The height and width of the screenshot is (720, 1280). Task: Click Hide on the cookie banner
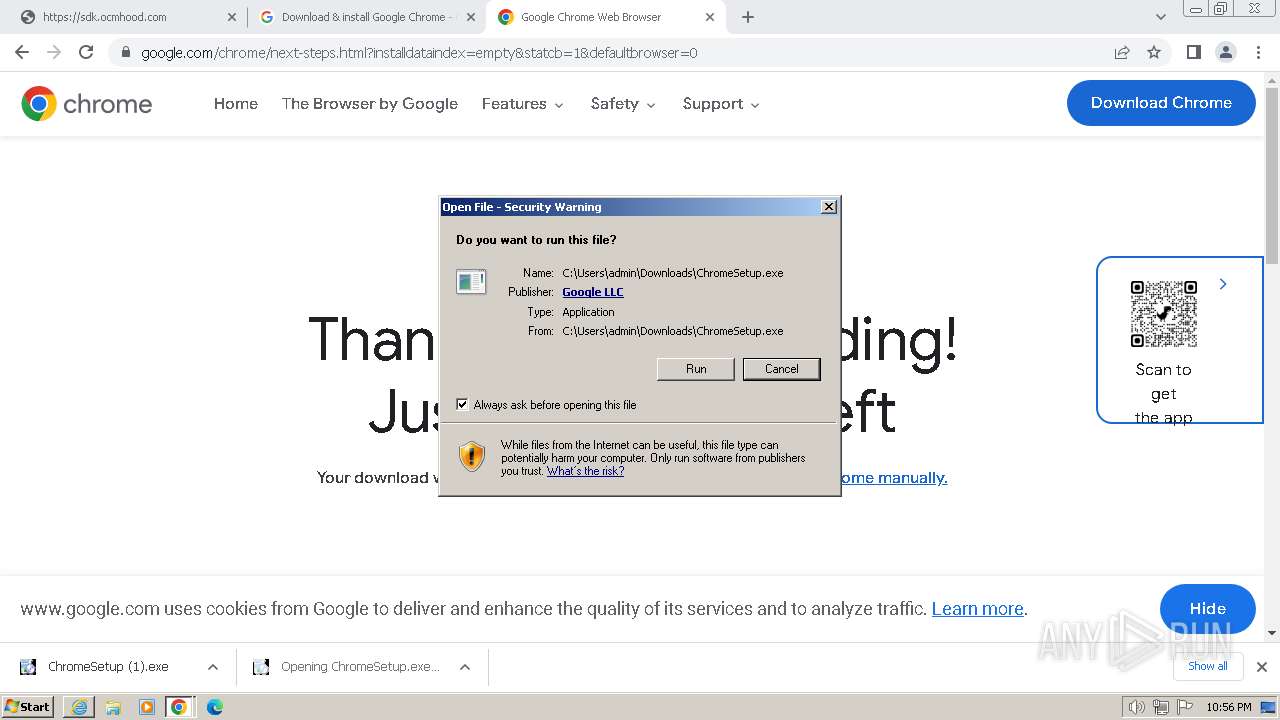[1208, 608]
